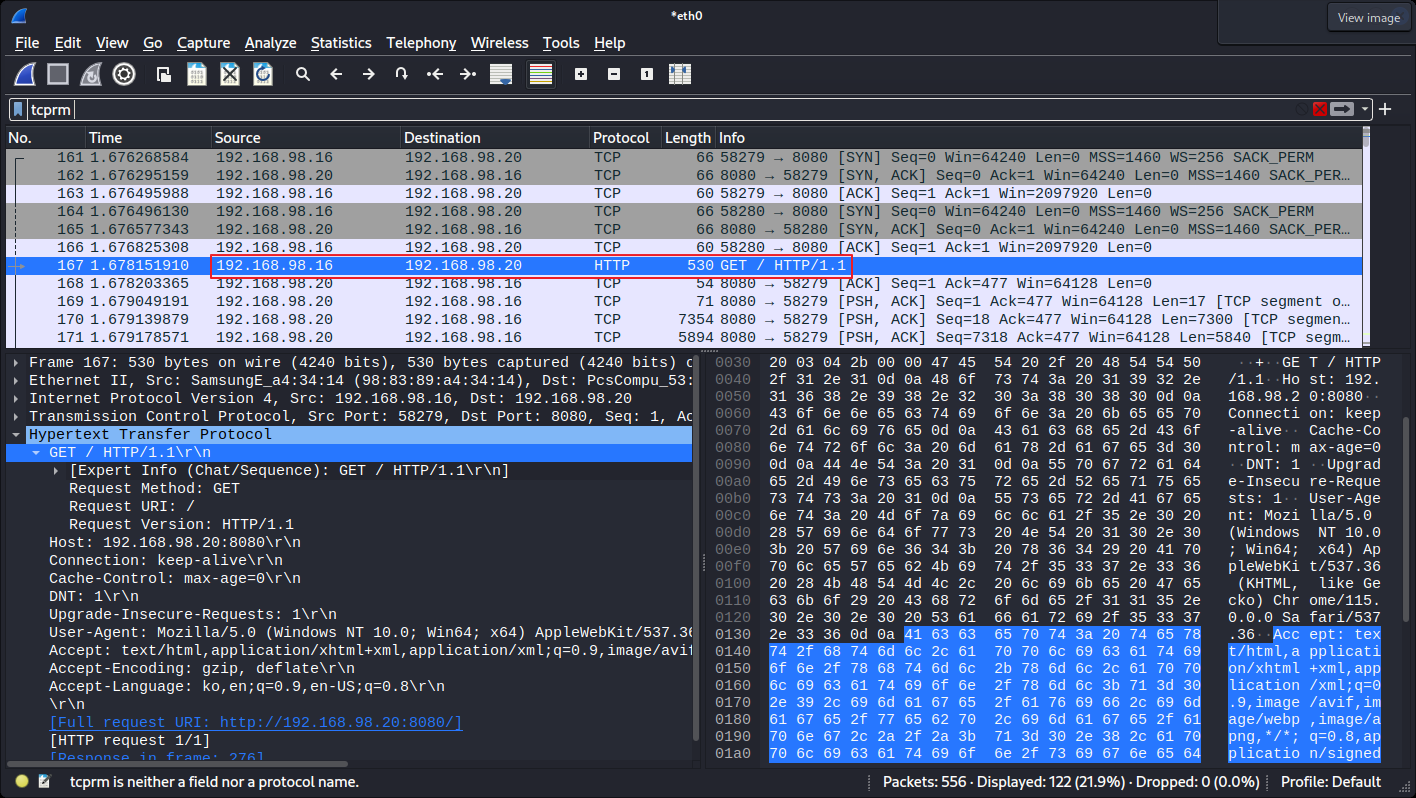This screenshot has height=798, width=1416.
Task: Follow the Full request URI hyperlink
Action: tap(257, 722)
